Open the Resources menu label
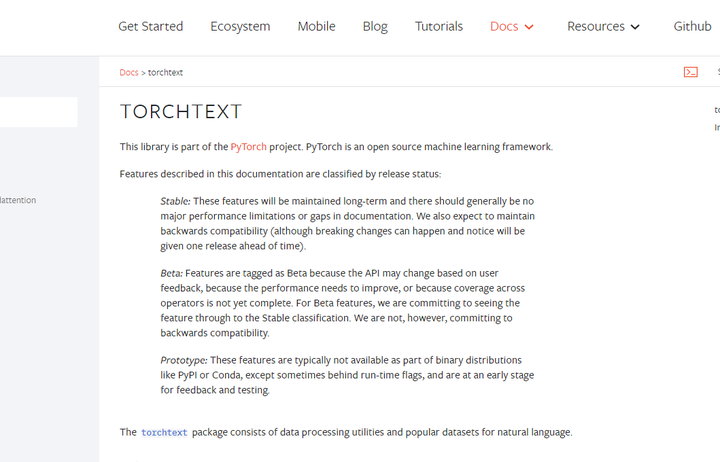This screenshot has width=720, height=462. 595,26
